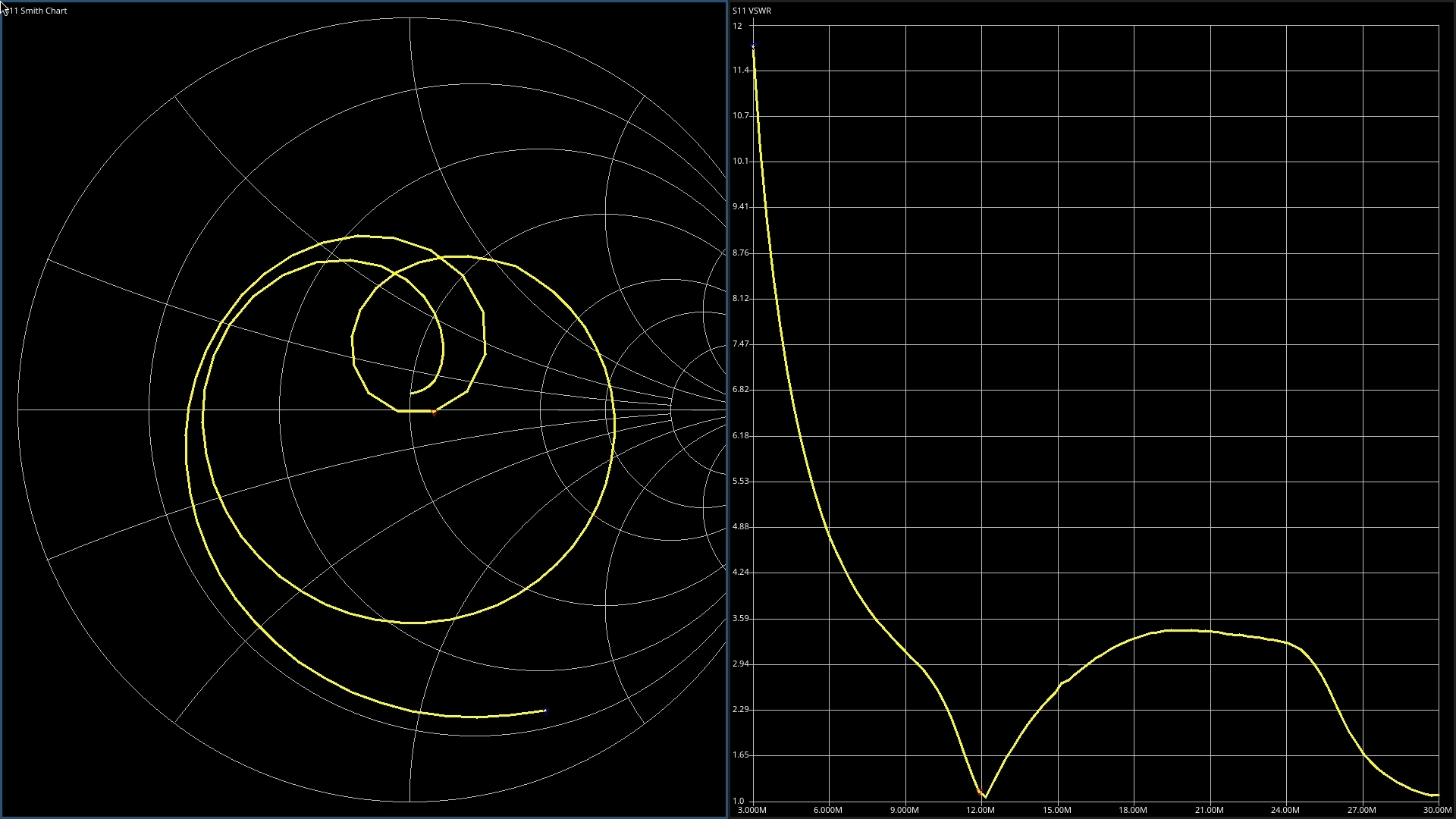The width and height of the screenshot is (1456, 819).
Task: Click the 6.000M frequency axis label
Action: coord(827,810)
